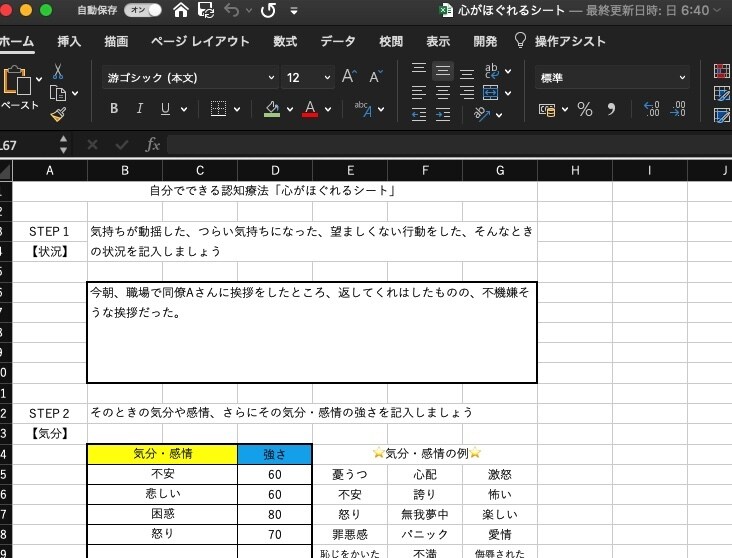Open the Underline style dropdown arrow
This screenshot has width=732, height=558.
[184, 109]
